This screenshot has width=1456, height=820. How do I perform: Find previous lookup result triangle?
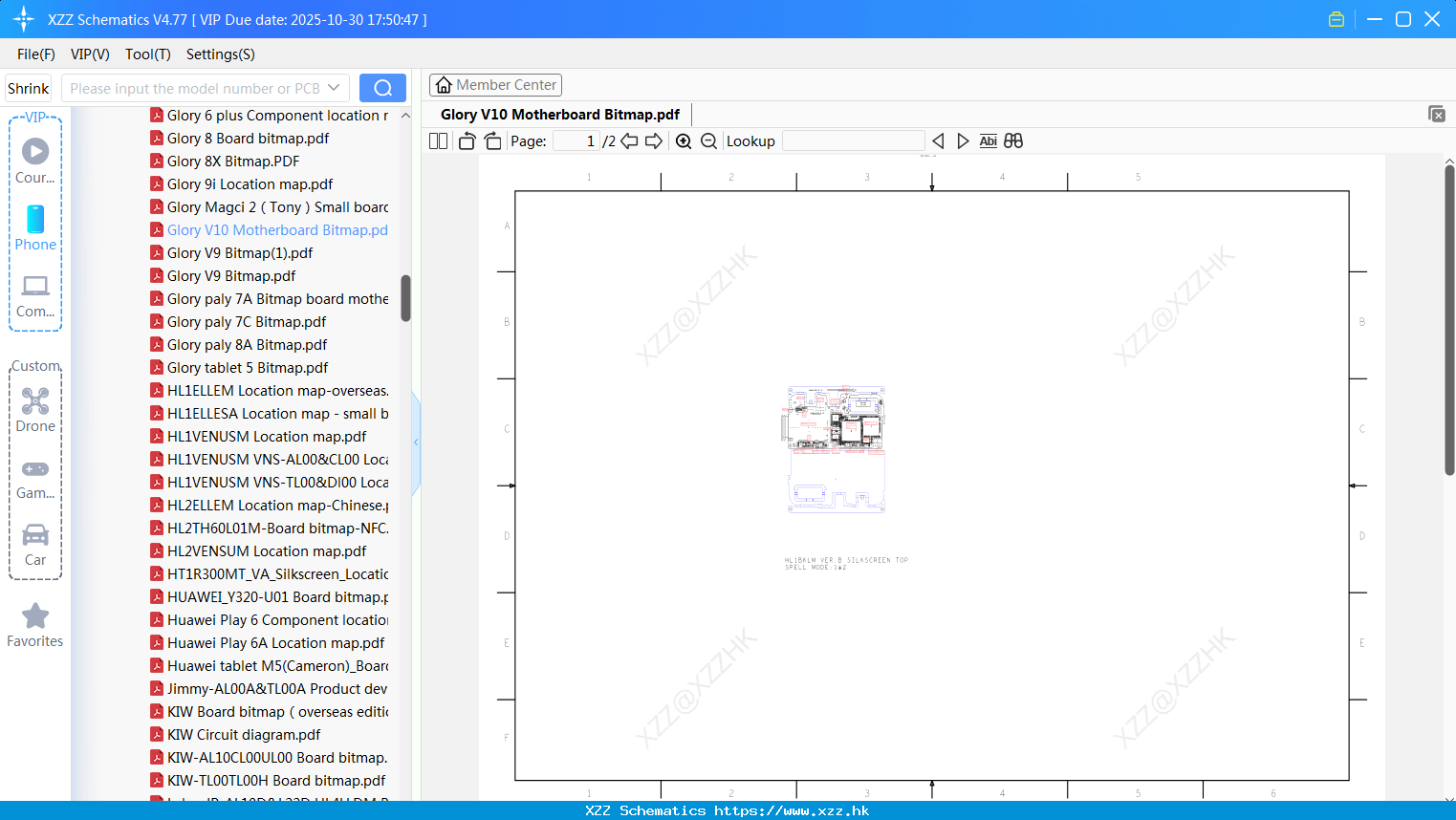coord(938,141)
